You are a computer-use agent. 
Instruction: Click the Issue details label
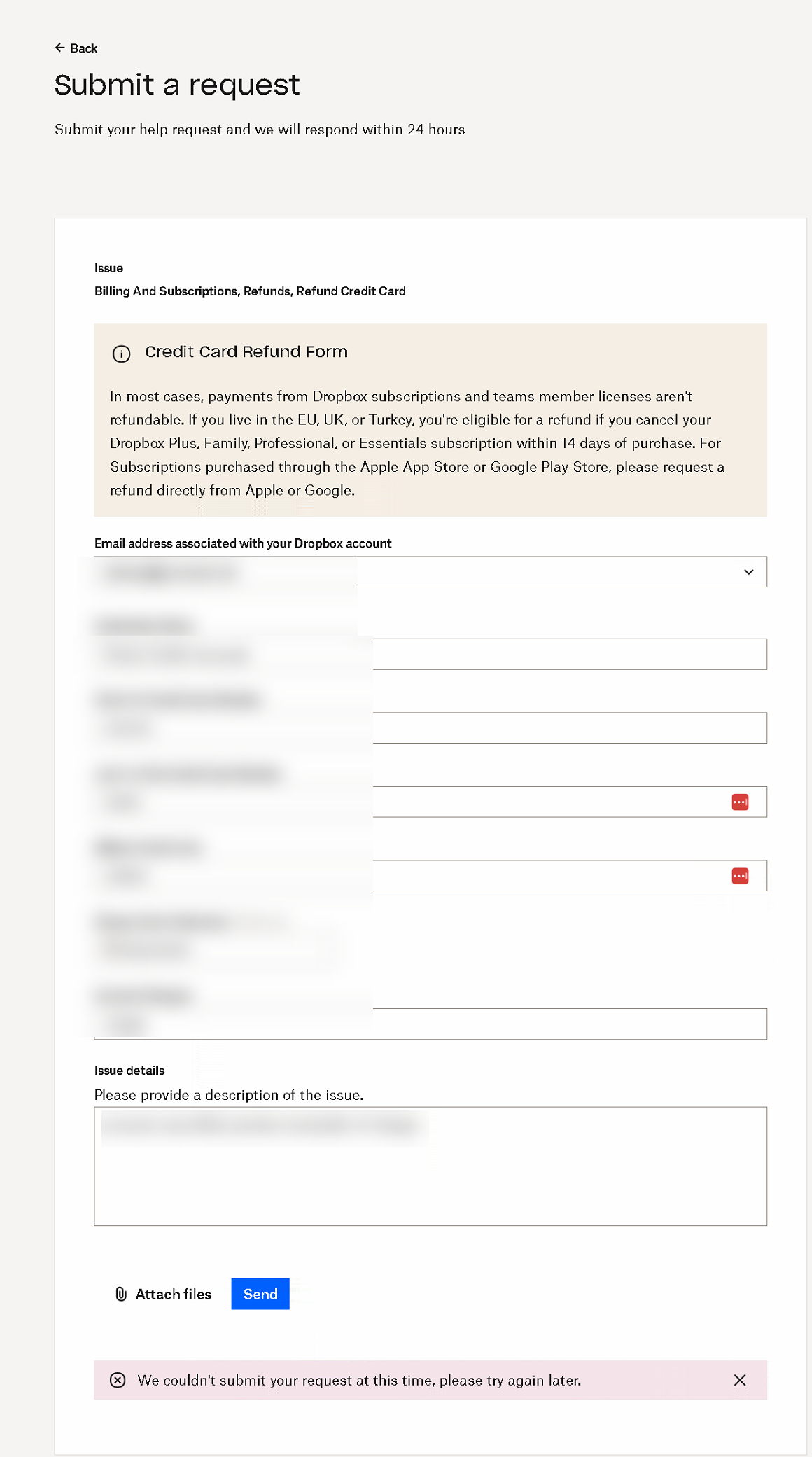click(129, 1071)
